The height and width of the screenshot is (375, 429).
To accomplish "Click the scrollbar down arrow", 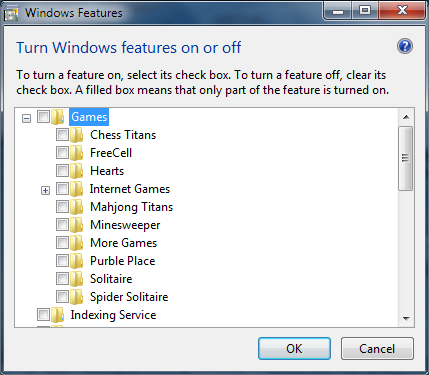I will [x=406, y=319].
